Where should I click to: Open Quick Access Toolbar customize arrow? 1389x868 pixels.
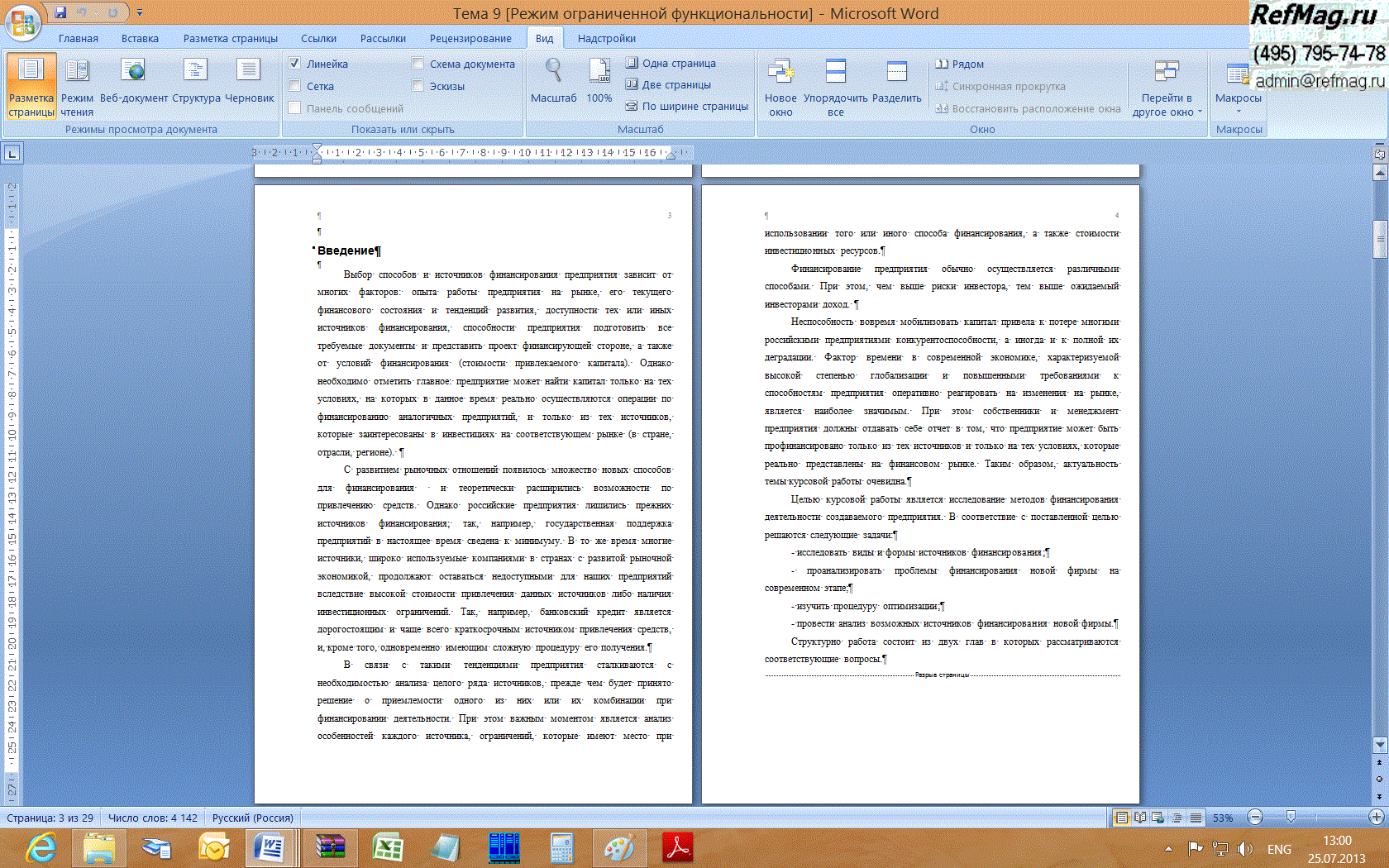click(140, 13)
